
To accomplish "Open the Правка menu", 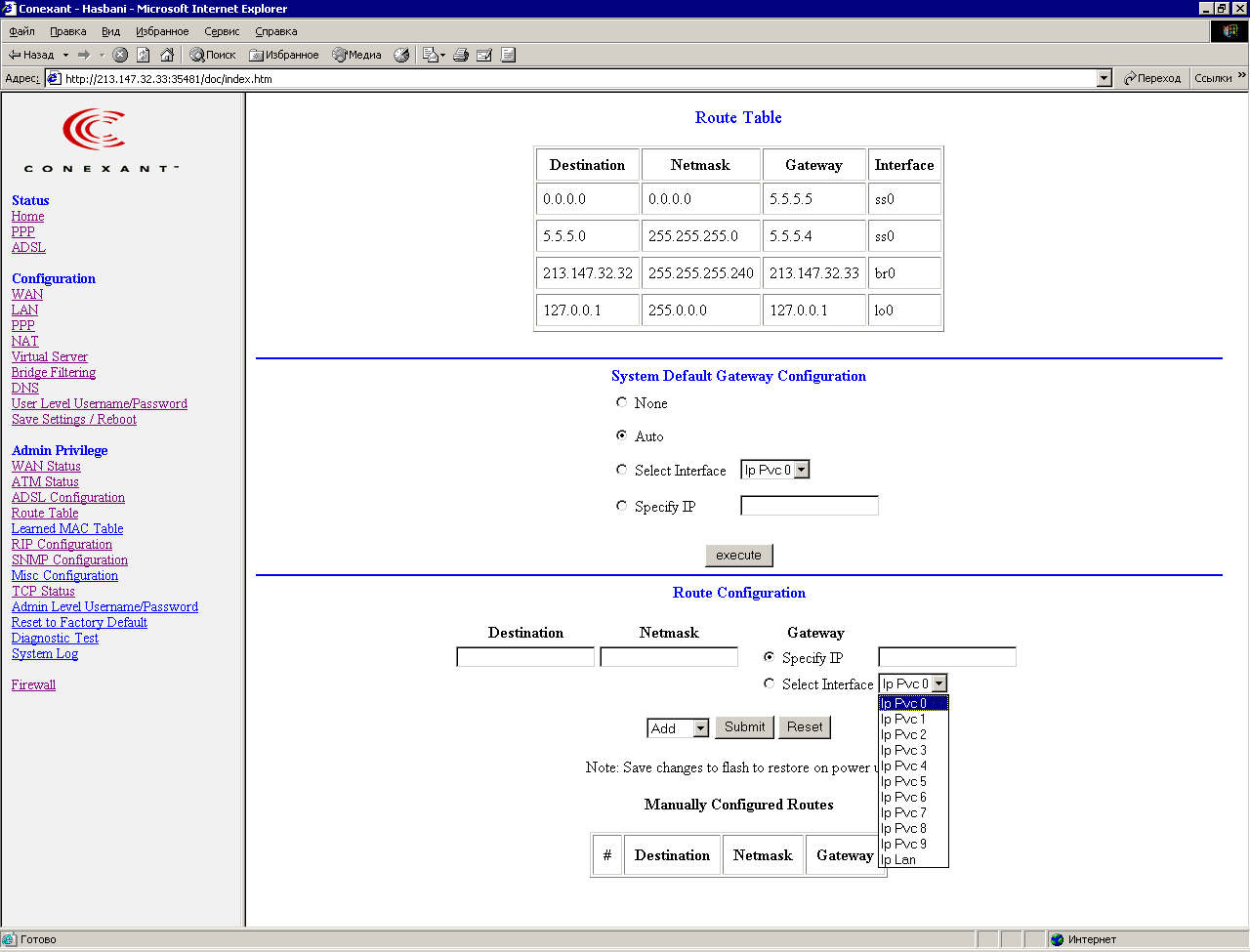I will pos(68,31).
